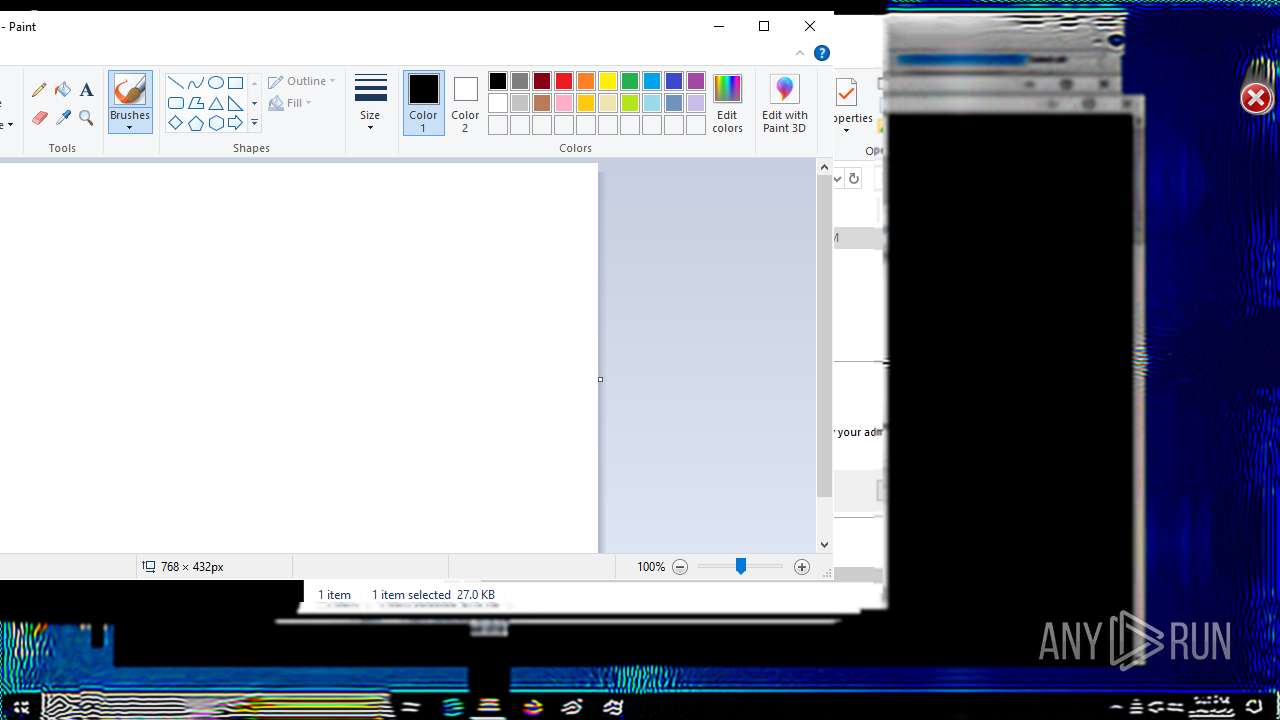Screen dimensions: 1280x720
Task: Choose the Diamond shape
Action: click(x=175, y=123)
